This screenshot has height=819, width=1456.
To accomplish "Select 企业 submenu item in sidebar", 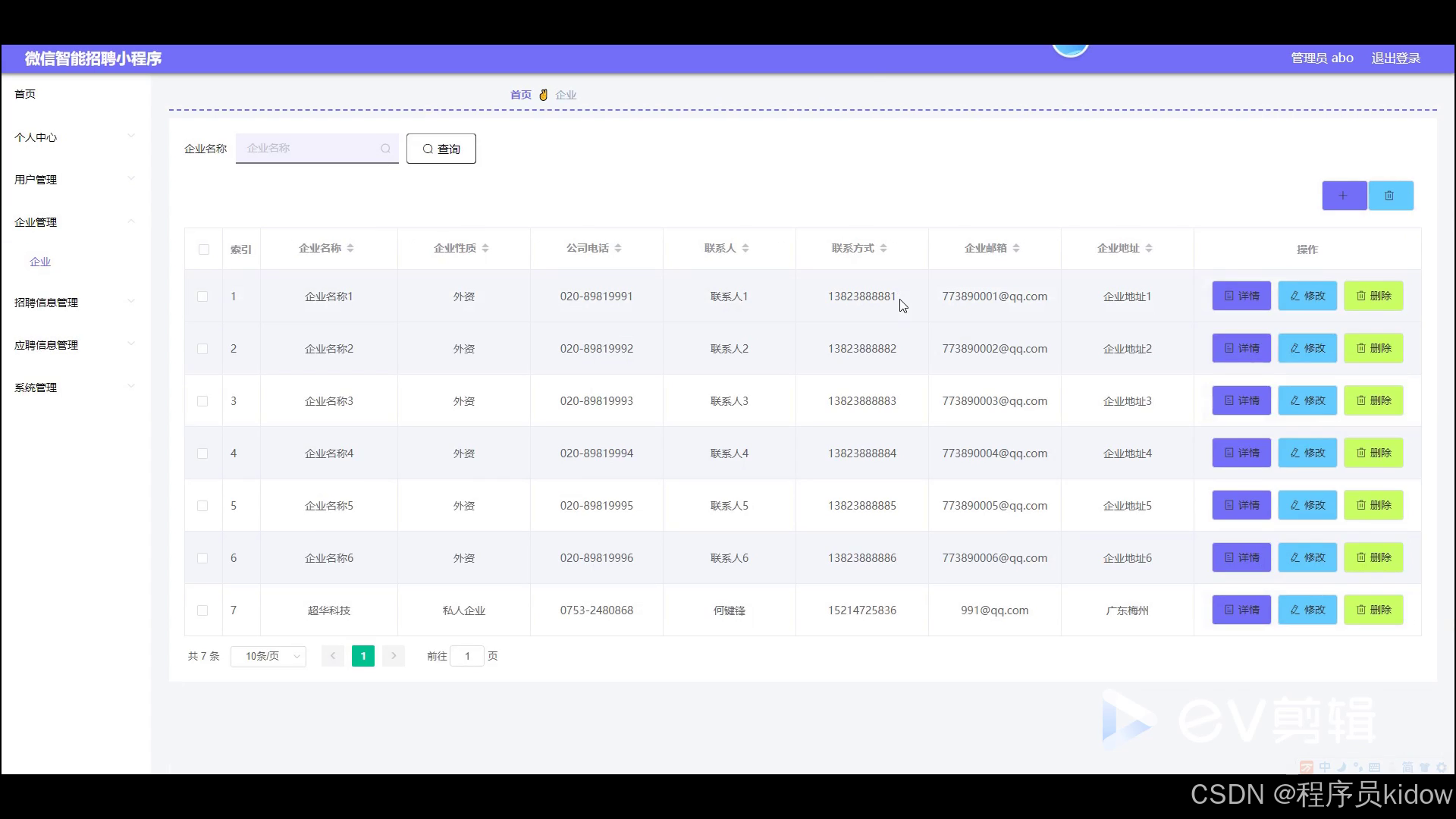I will [40, 262].
